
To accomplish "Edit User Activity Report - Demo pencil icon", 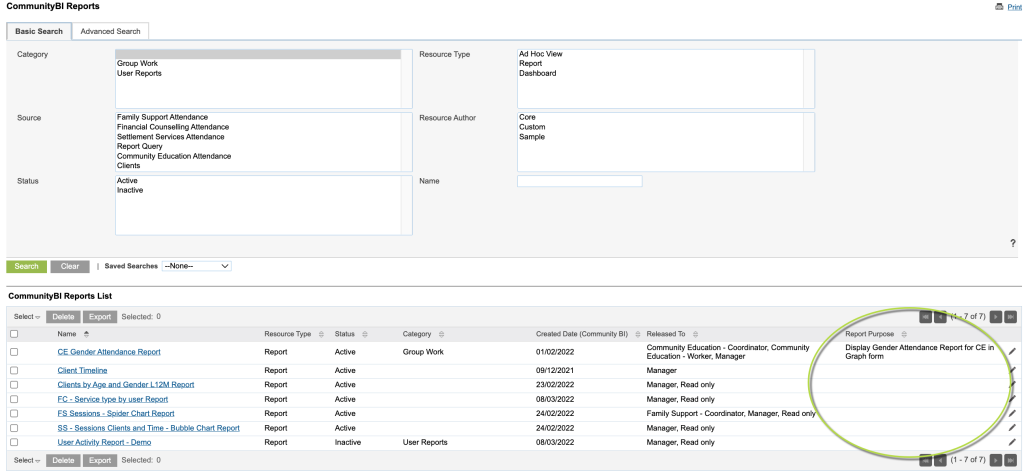I will pos(1012,442).
